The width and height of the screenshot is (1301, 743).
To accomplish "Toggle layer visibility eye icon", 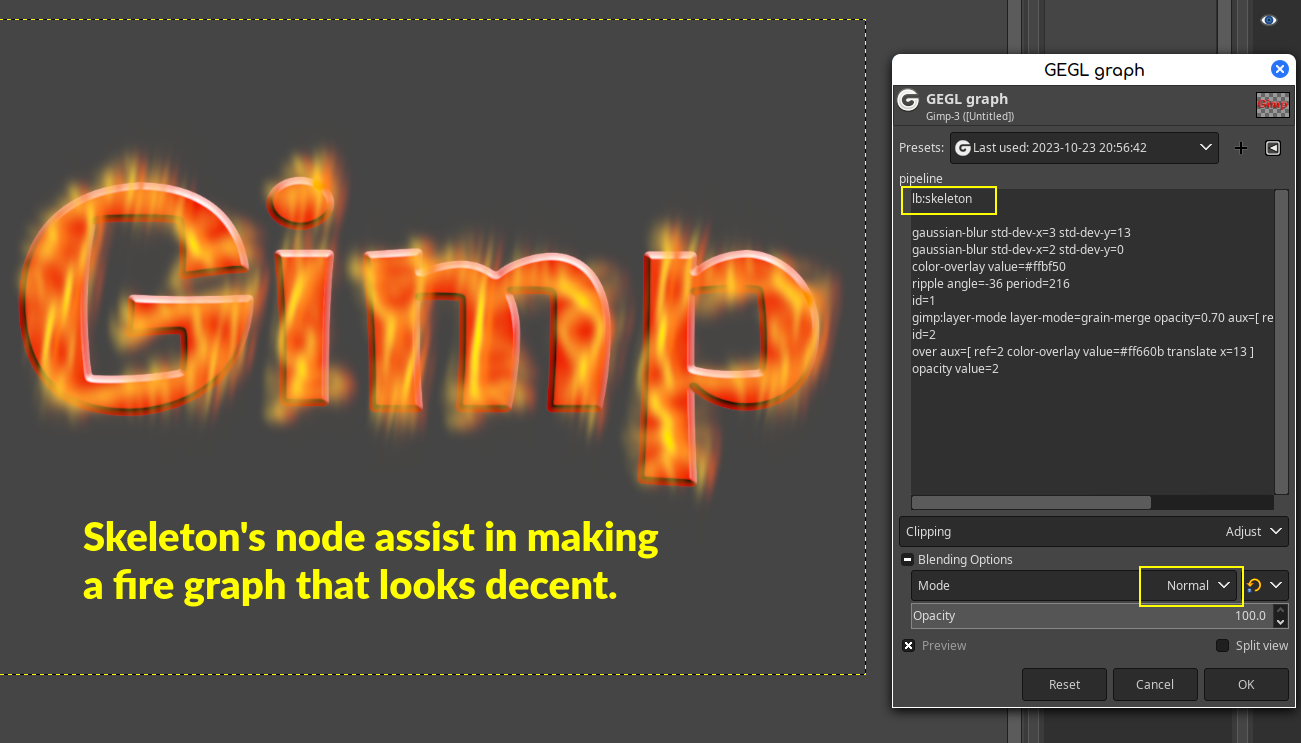I will click(1269, 20).
